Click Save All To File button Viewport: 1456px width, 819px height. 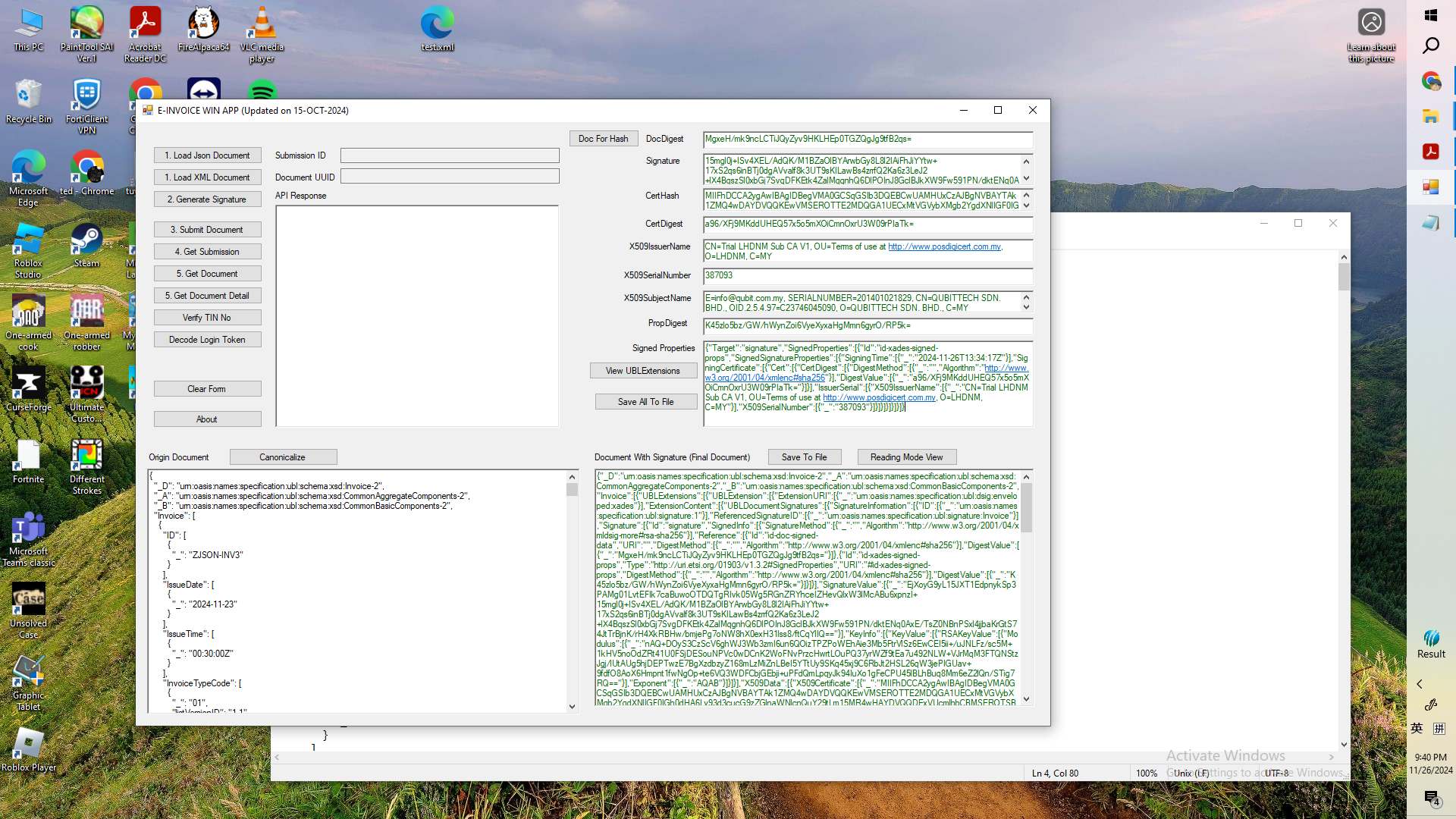[x=645, y=402]
